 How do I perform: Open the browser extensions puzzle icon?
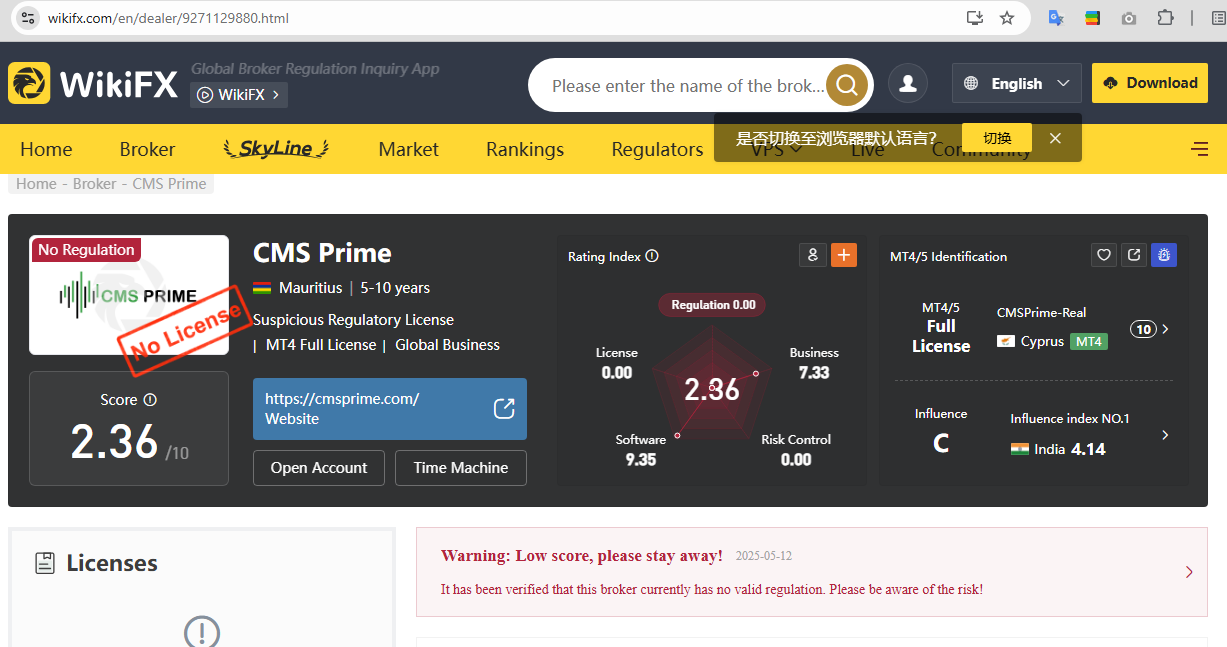click(x=1165, y=18)
